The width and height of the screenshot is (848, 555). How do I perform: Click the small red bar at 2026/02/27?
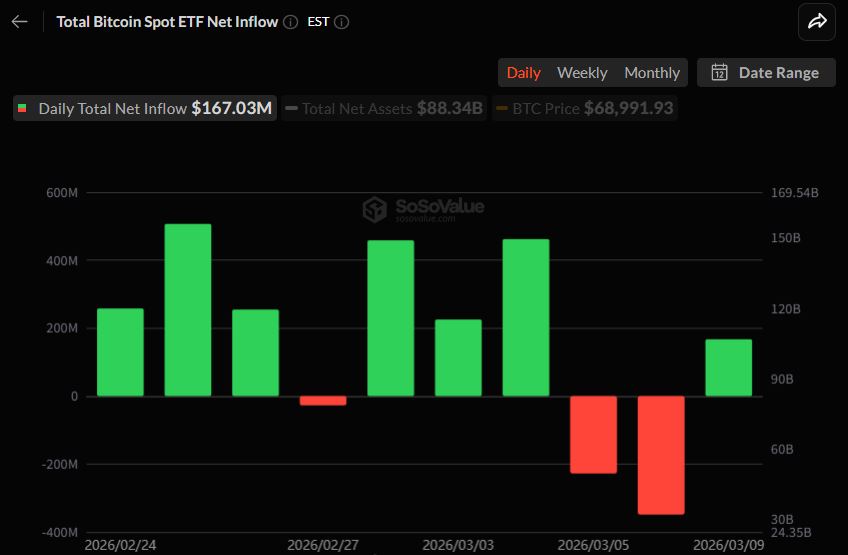click(x=323, y=401)
